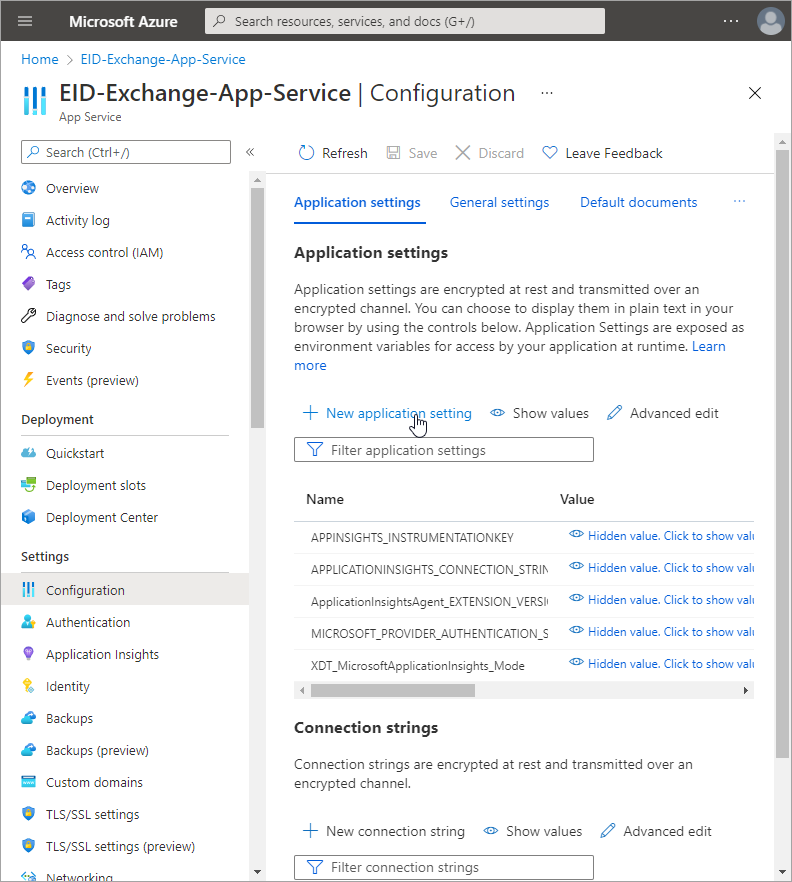The width and height of the screenshot is (792, 882).
Task: Open Deployment Center from sidebar
Action: click(x=101, y=517)
